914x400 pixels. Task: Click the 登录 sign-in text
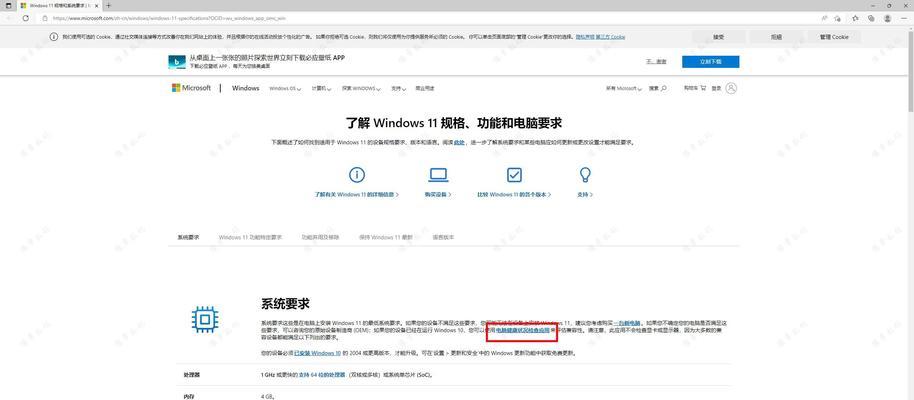tap(716, 89)
